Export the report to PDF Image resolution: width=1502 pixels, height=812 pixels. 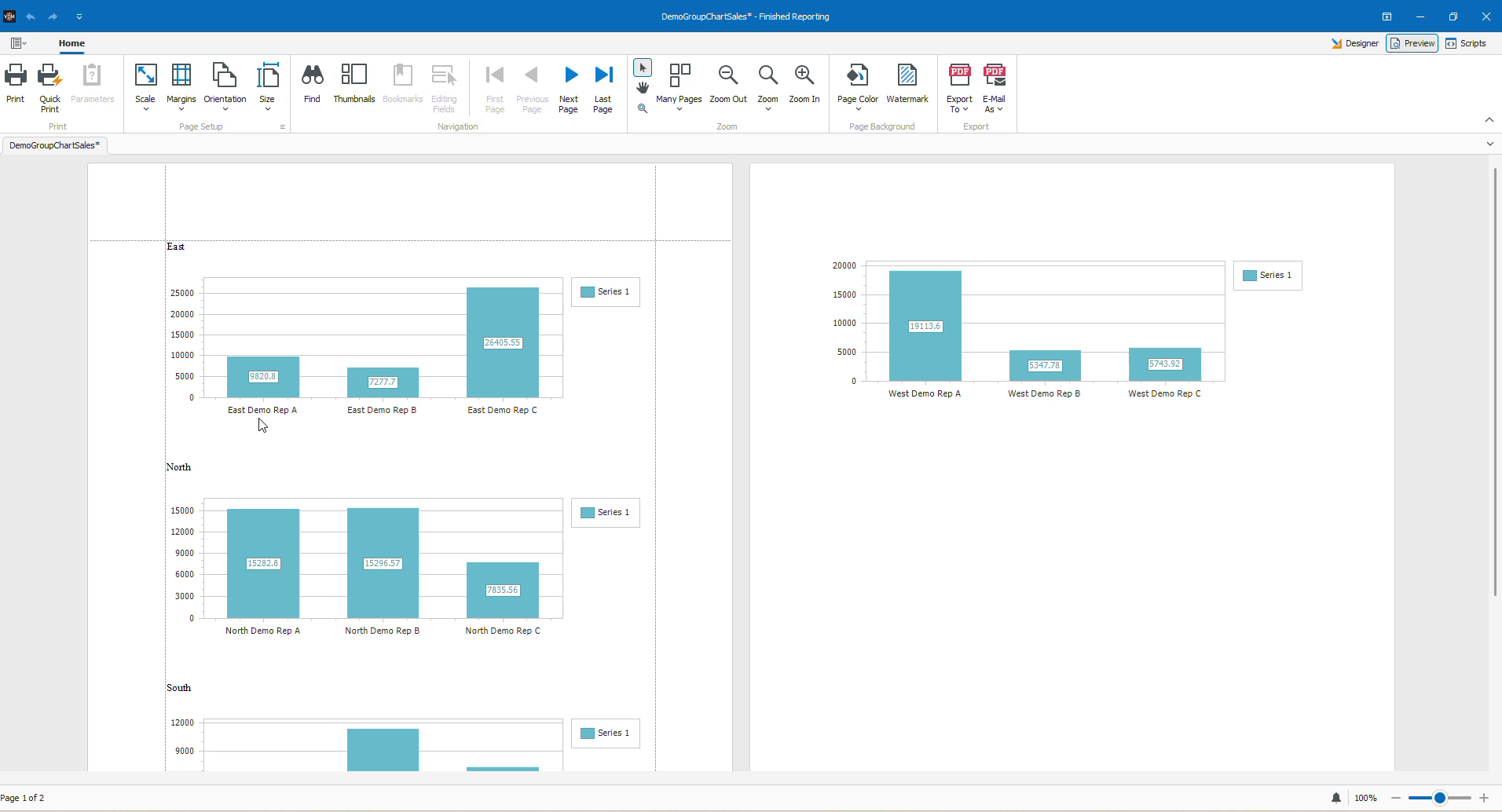[x=959, y=88]
